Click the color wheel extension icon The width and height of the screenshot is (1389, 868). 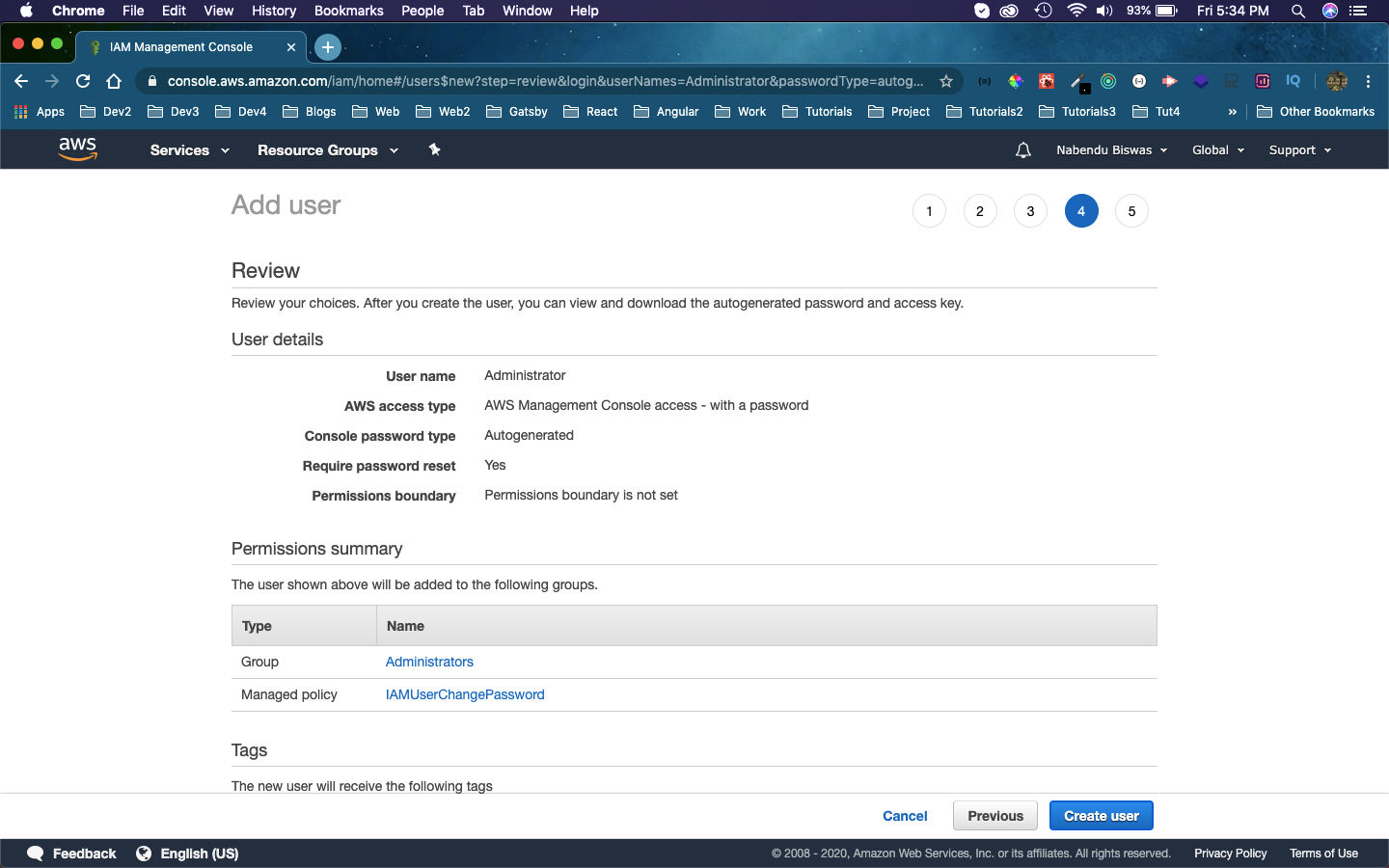[1016, 81]
